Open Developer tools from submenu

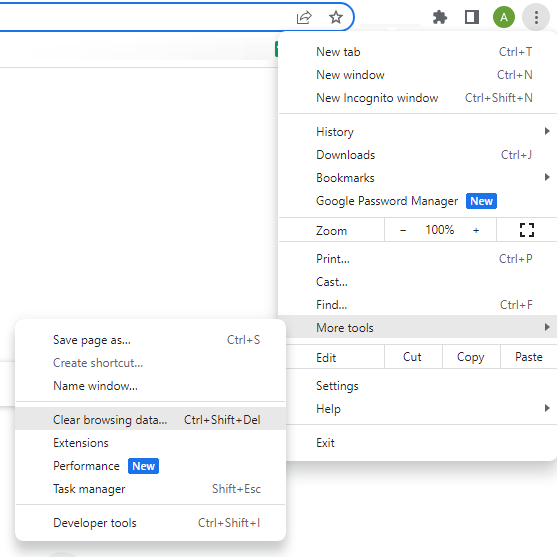(x=150, y=523)
